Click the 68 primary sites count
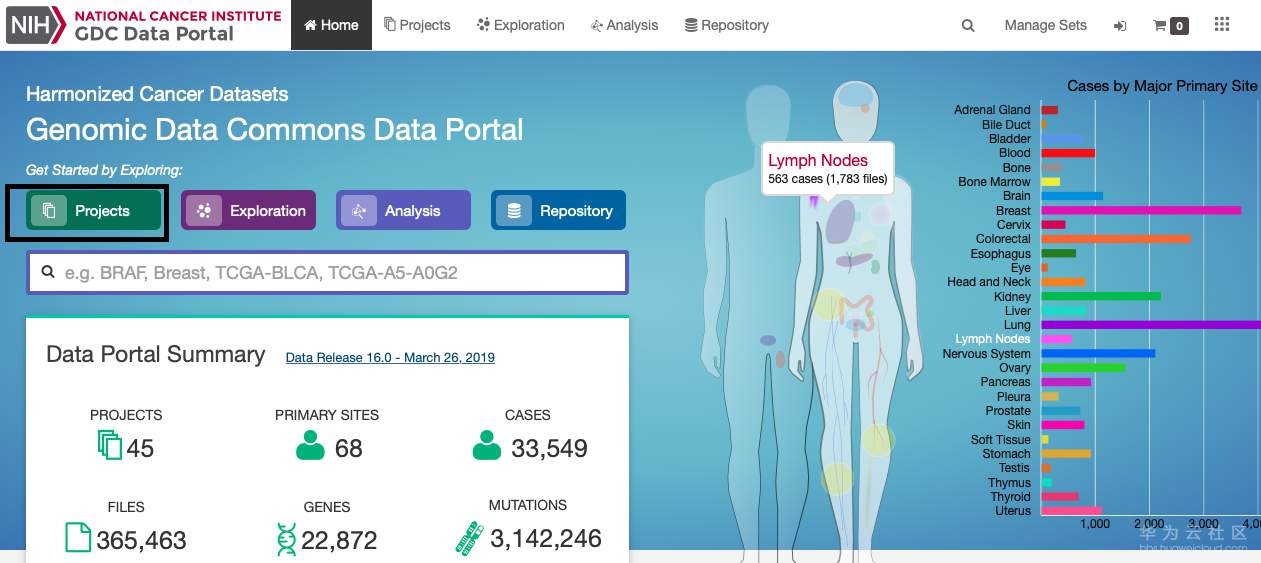 pos(348,448)
